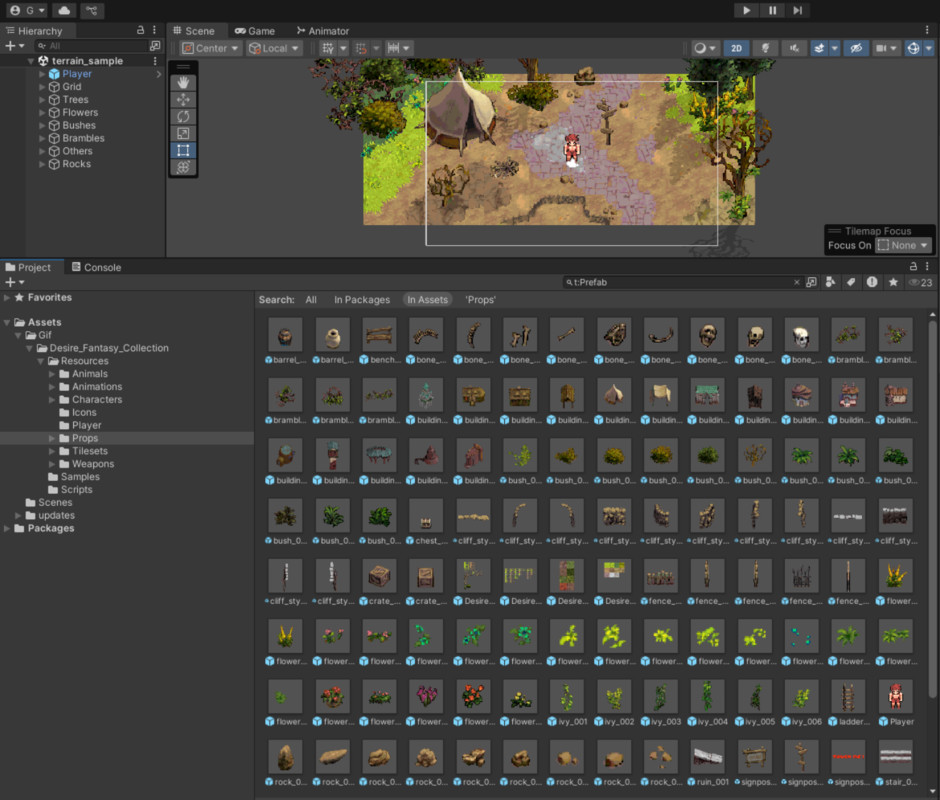Set search filter to All
The width and height of the screenshot is (940, 800).
point(311,300)
